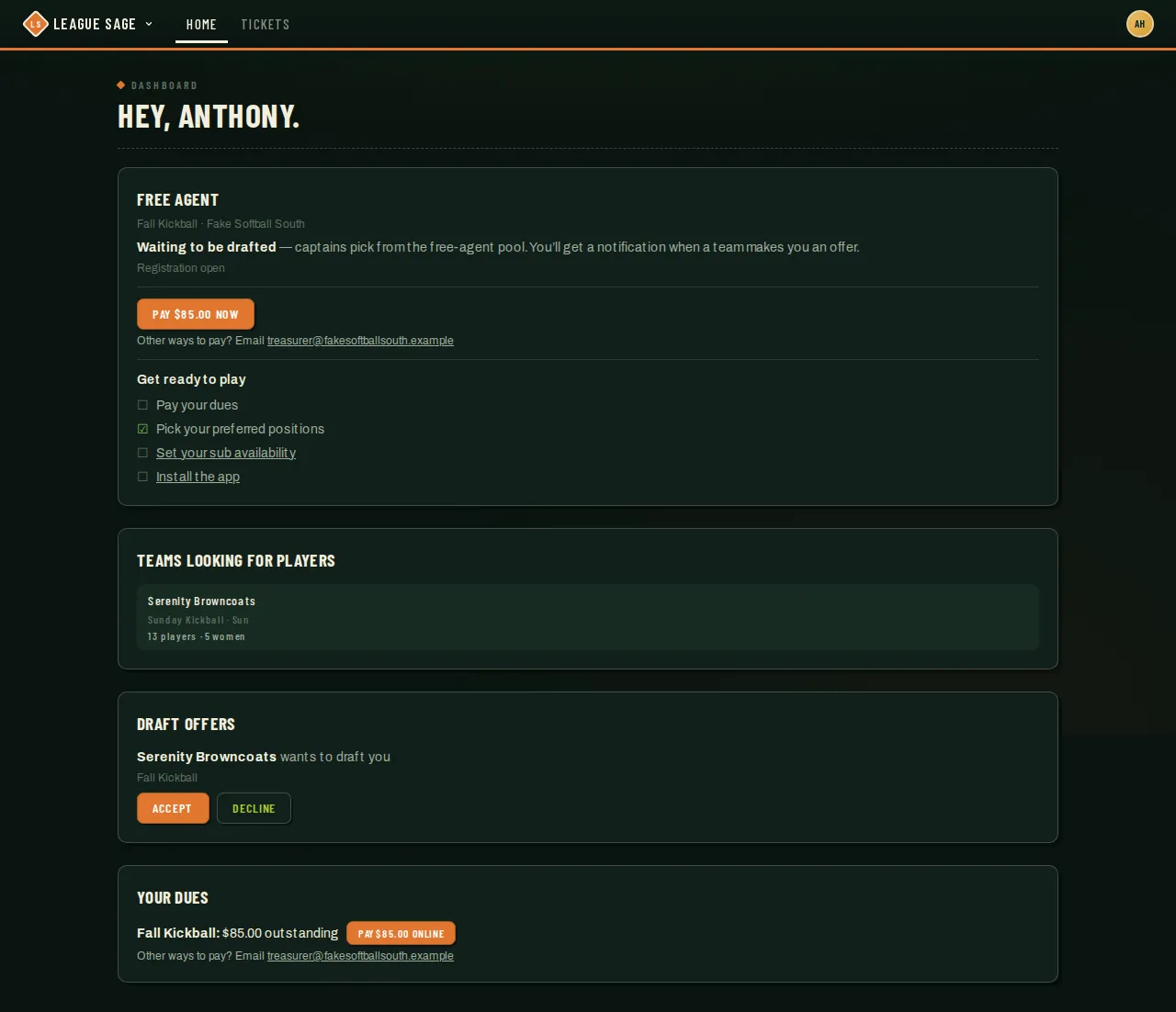Tick the Install the app checkbox
1176x1012 pixels.
coord(142,477)
